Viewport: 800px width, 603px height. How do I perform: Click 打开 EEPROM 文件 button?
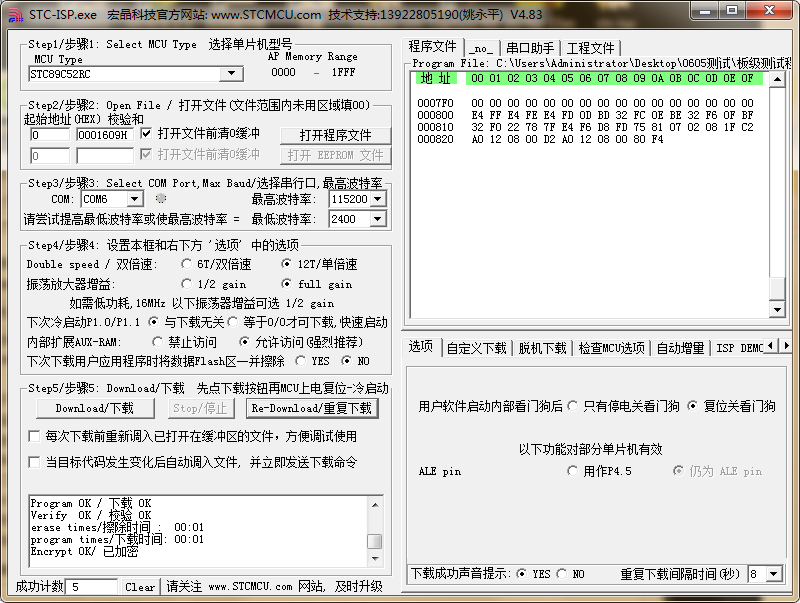(x=335, y=155)
